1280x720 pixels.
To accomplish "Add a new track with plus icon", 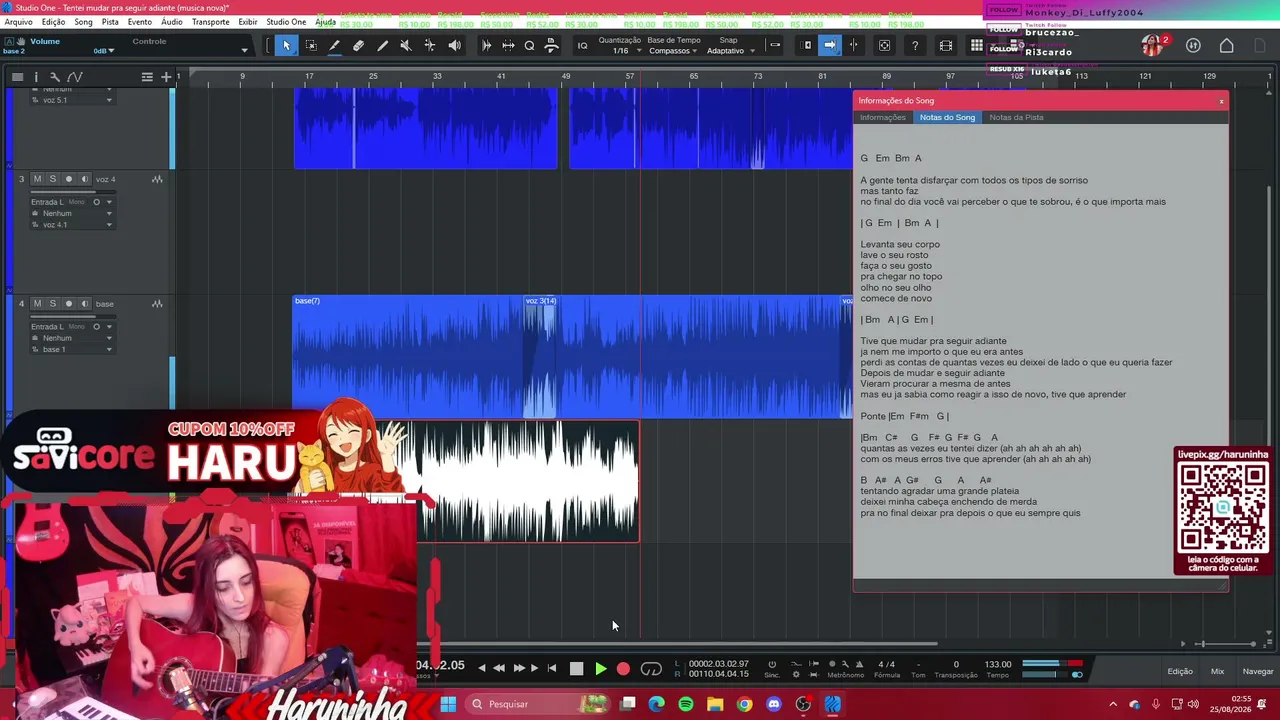I will tap(166, 77).
